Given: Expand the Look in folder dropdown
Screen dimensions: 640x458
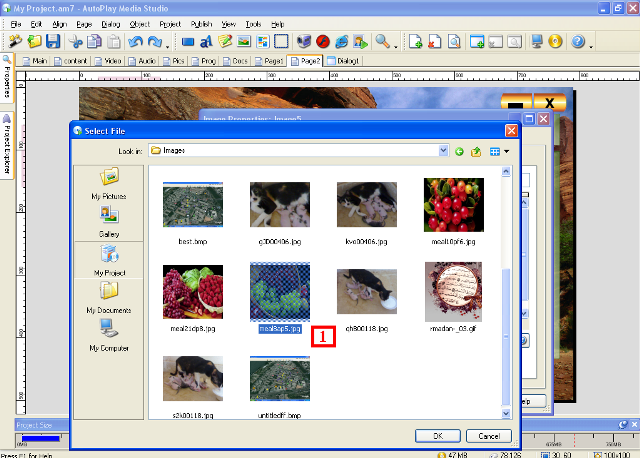Looking at the screenshot, I should coord(443,151).
